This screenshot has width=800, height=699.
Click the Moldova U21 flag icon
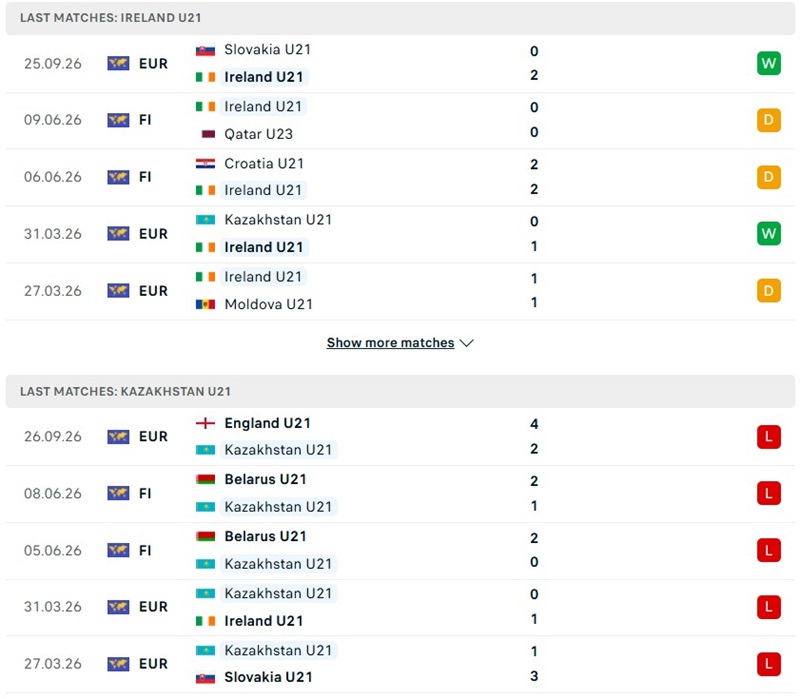coord(205,305)
